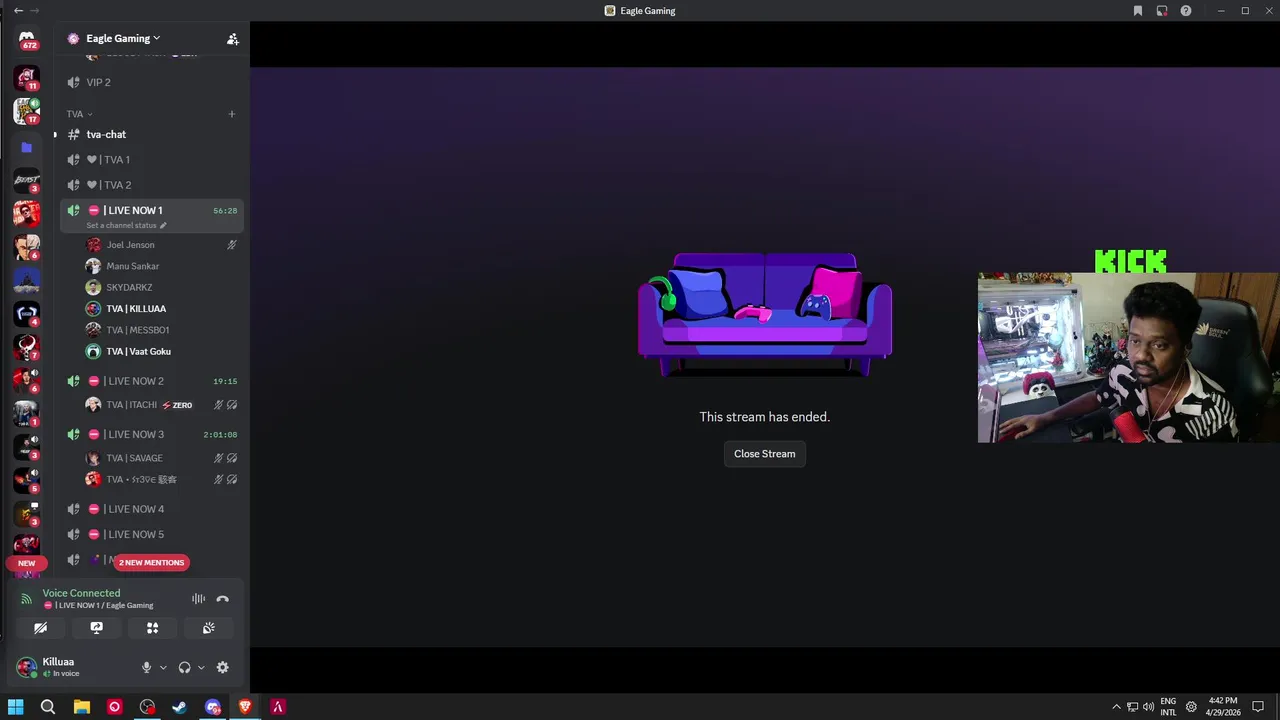Open Help question mark icon
The image size is (1280, 720).
point(1186,11)
